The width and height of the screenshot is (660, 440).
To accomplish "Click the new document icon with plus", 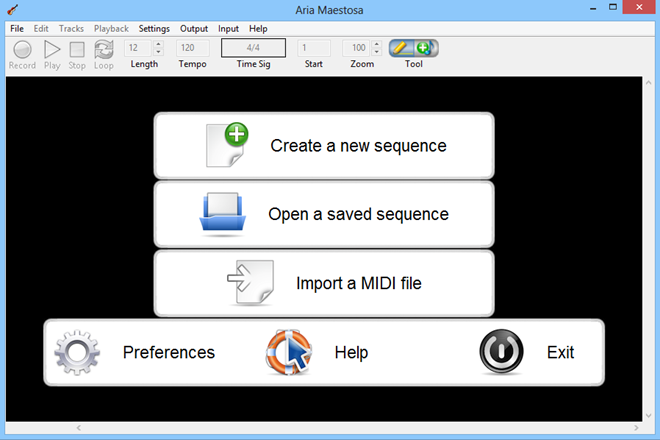I will tap(227, 145).
